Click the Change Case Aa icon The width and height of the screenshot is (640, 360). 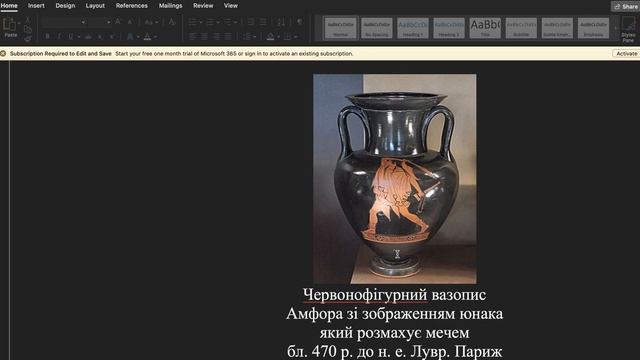[149, 22]
